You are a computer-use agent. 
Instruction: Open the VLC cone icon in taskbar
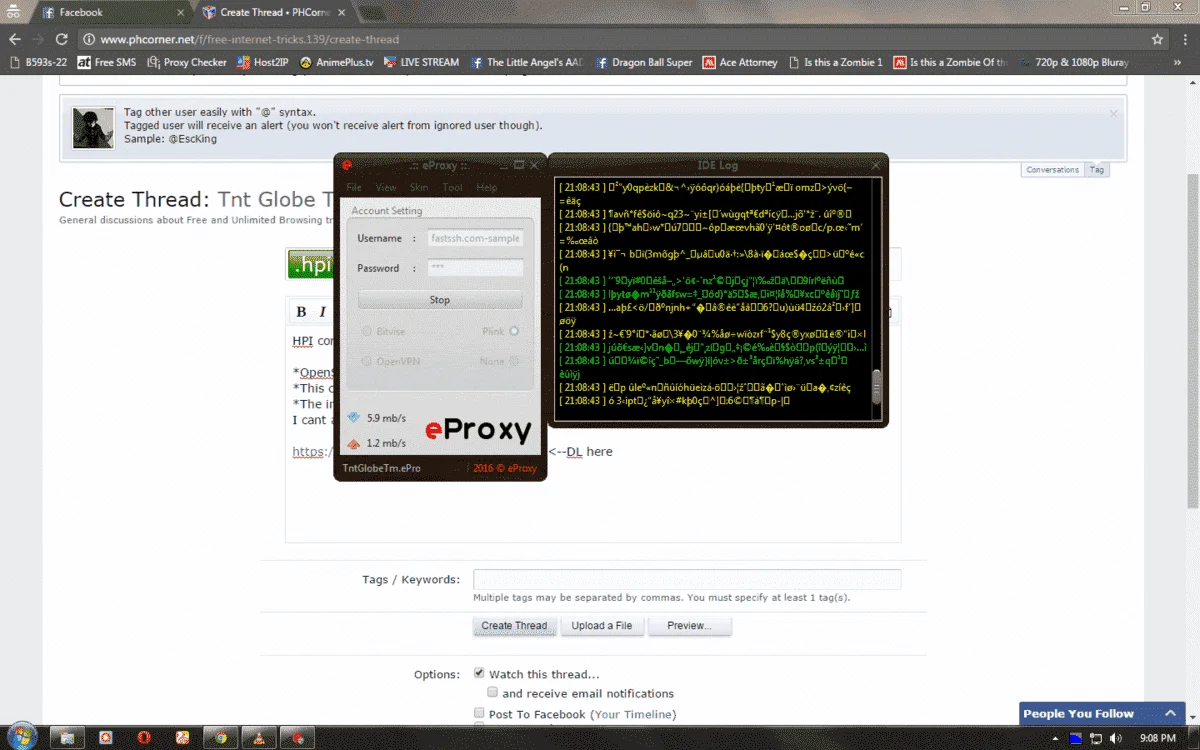258,738
